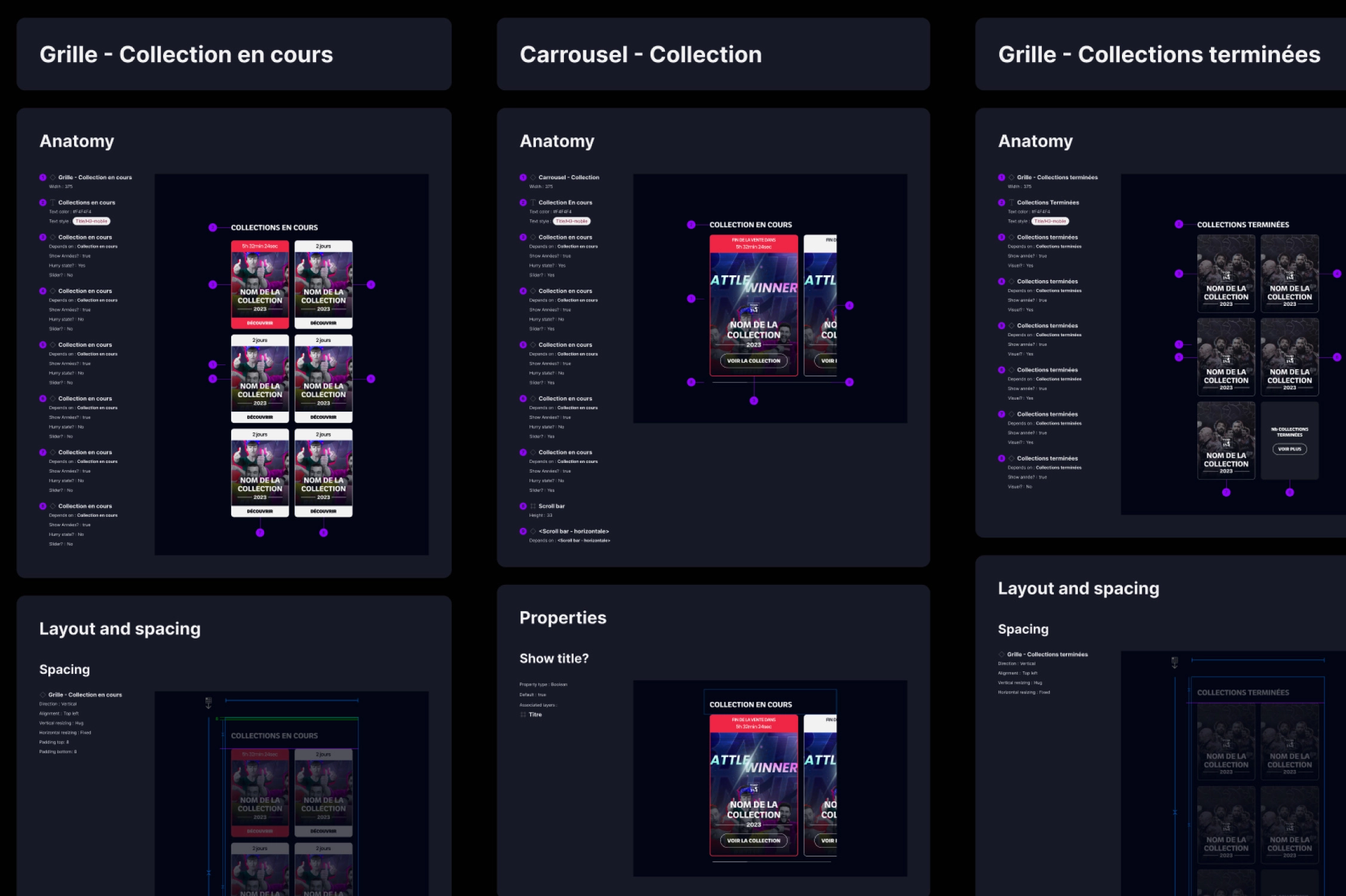Click Layout and spacing heading under Grille - Collection en cours
Image resolution: width=1346 pixels, height=896 pixels.
pos(120,629)
